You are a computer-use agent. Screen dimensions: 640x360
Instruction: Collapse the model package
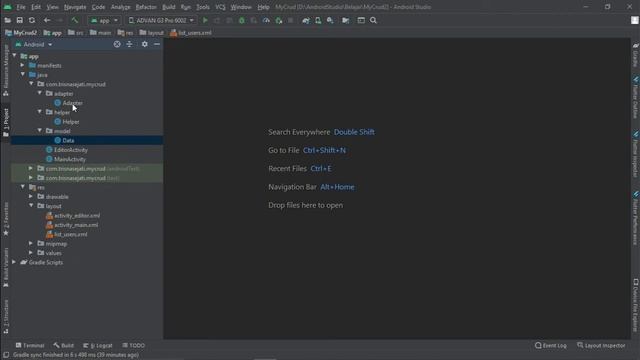[40, 131]
